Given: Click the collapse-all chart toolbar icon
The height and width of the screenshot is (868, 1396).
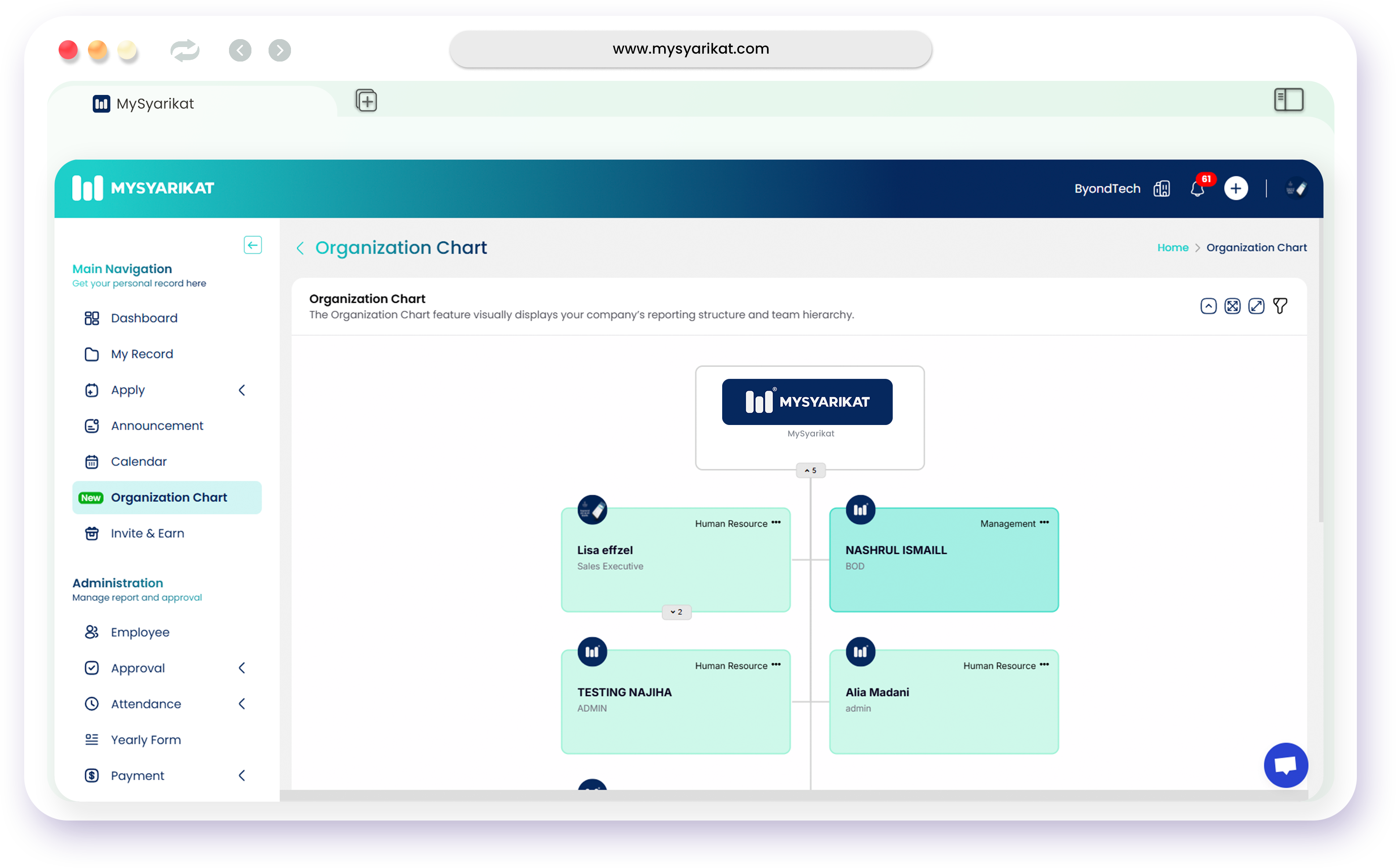Looking at the screenshot, I should coord(1208,306).
